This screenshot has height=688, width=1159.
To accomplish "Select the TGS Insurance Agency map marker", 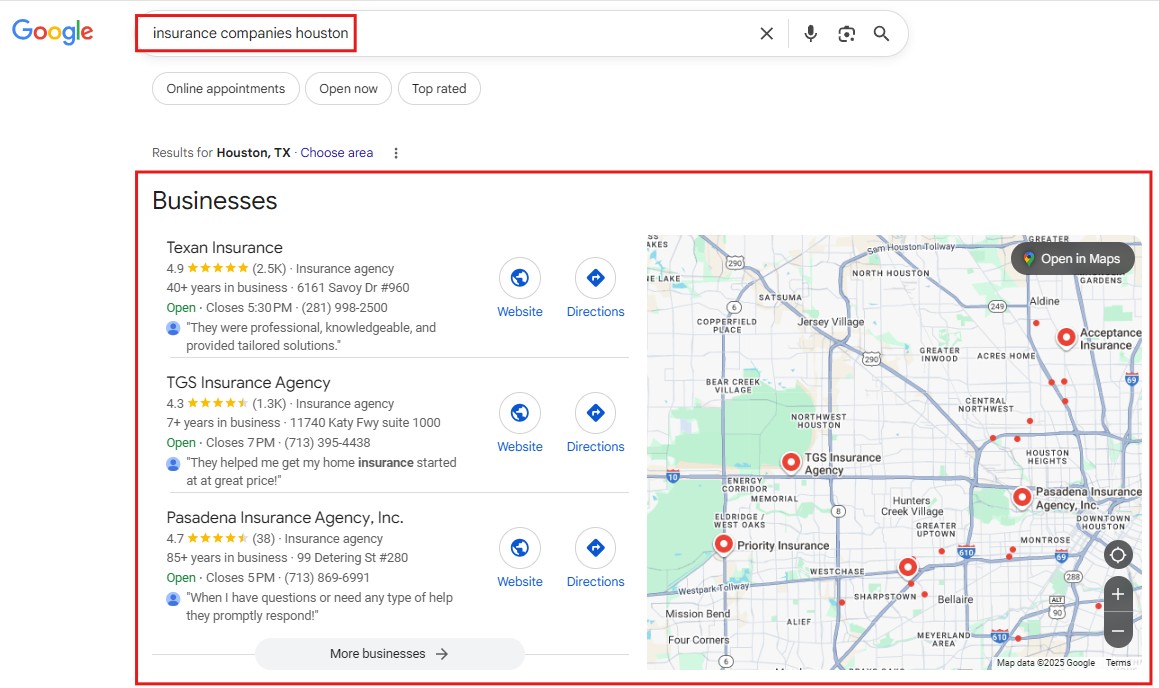I will [789, 461].
